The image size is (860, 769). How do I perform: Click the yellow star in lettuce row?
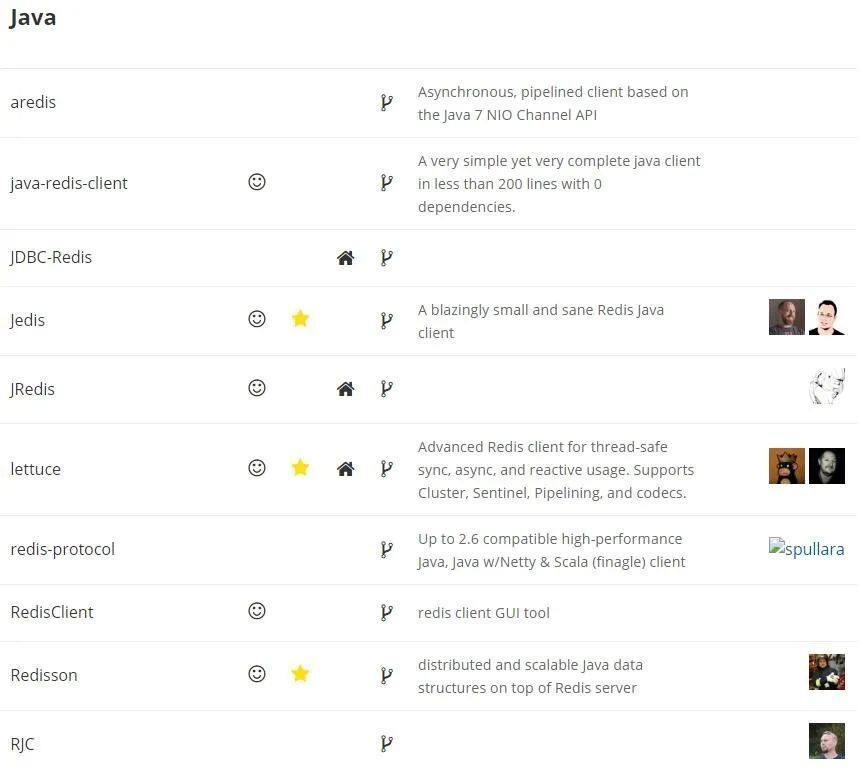pos(300,467)
